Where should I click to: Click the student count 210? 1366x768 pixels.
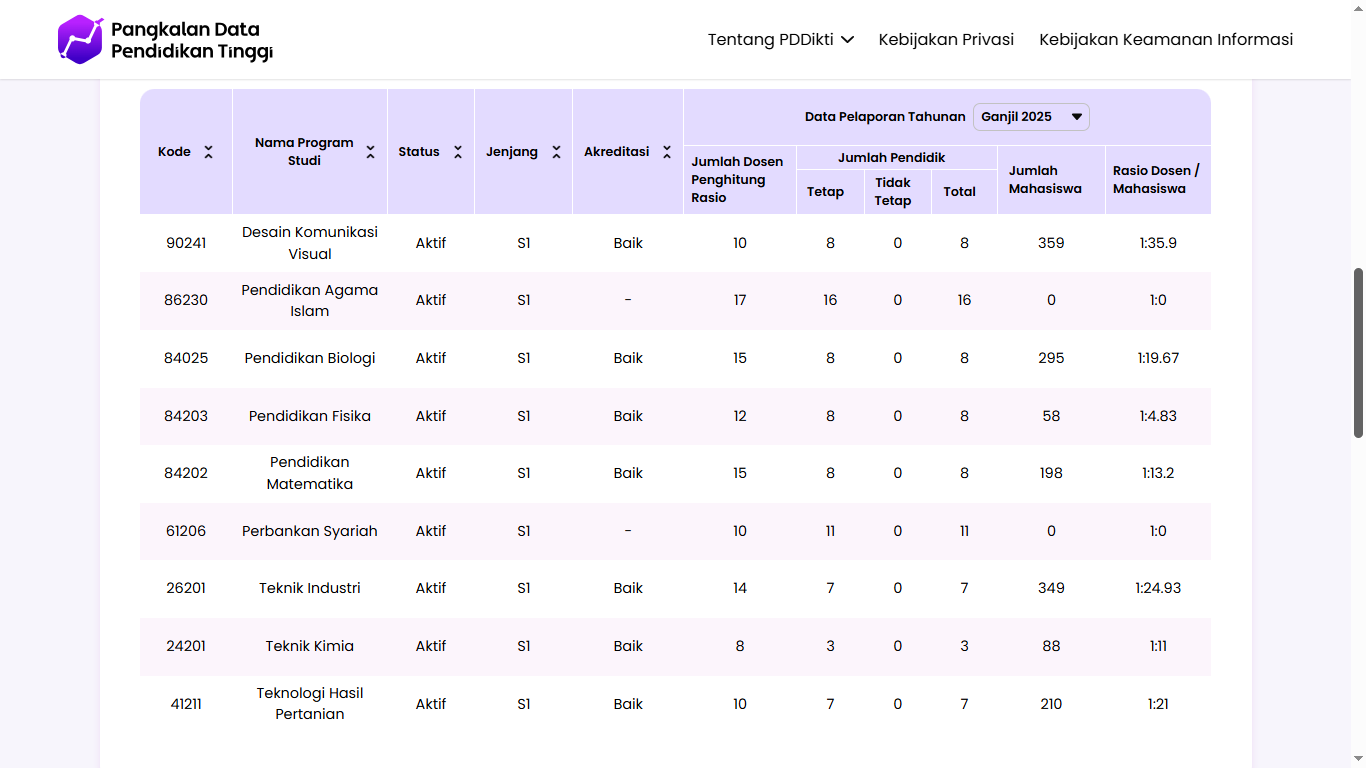point(1051,704)
